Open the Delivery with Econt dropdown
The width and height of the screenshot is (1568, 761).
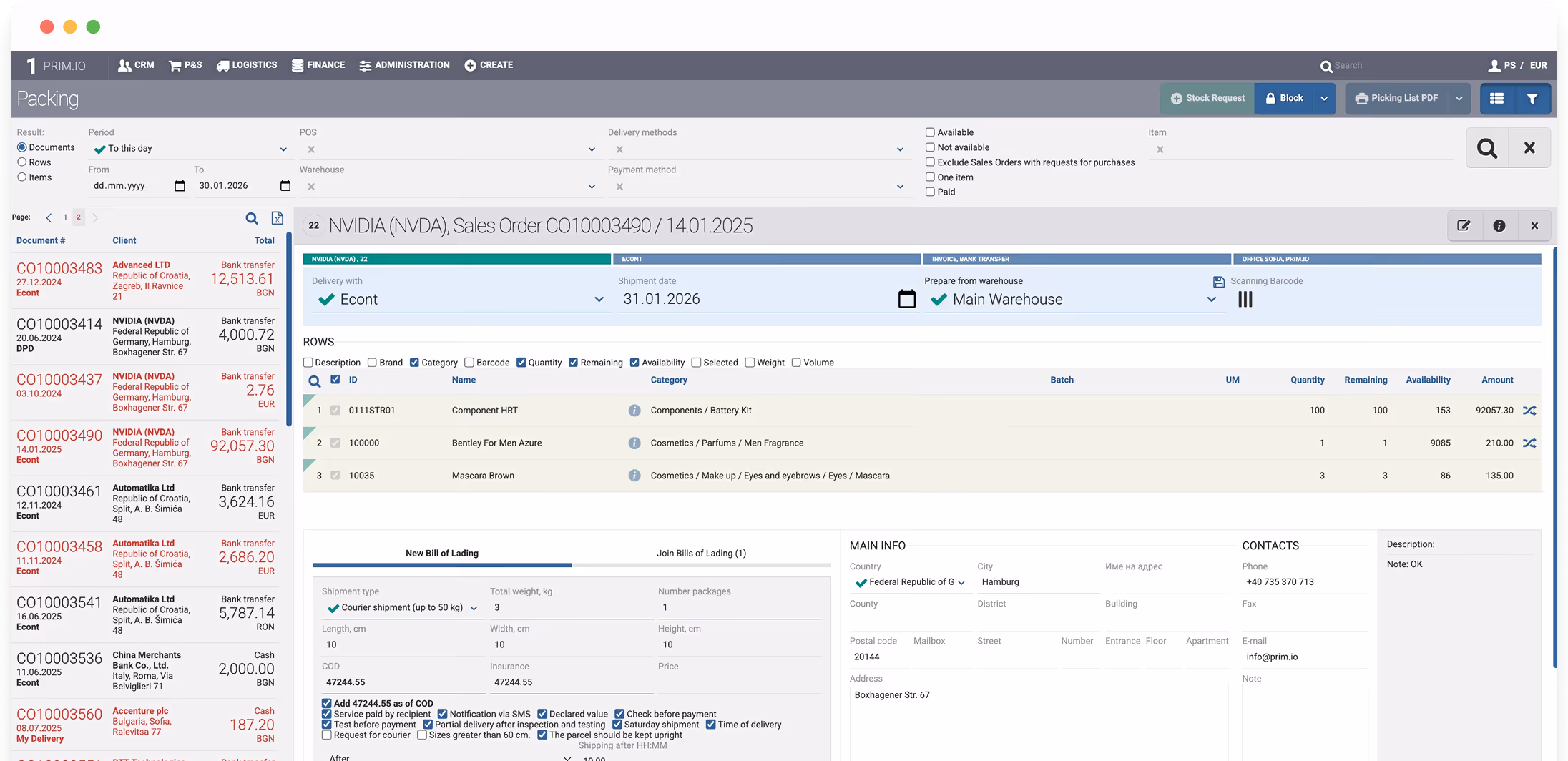coord(599,300)
